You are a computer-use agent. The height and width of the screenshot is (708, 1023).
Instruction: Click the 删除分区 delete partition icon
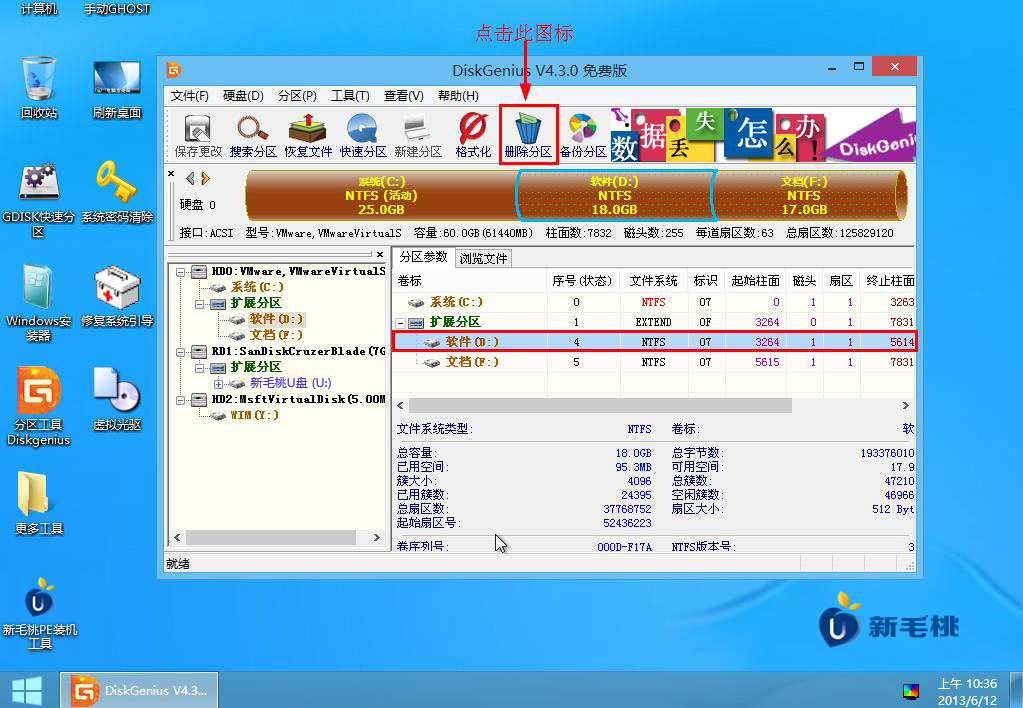(528, 136)
